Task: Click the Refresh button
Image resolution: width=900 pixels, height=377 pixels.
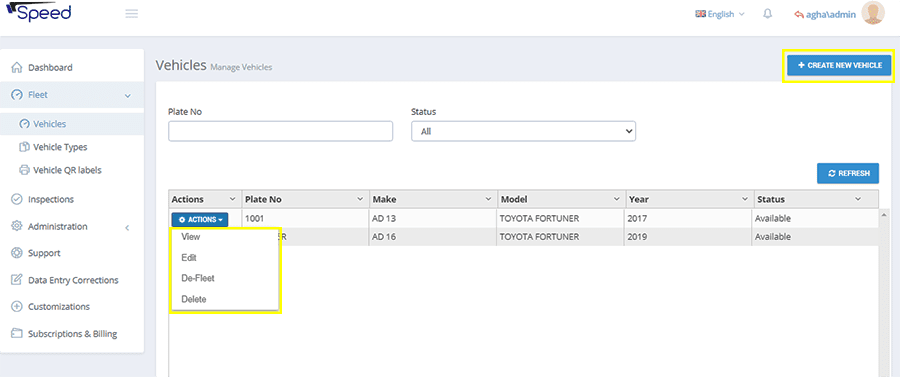Action: pos(848,173)
